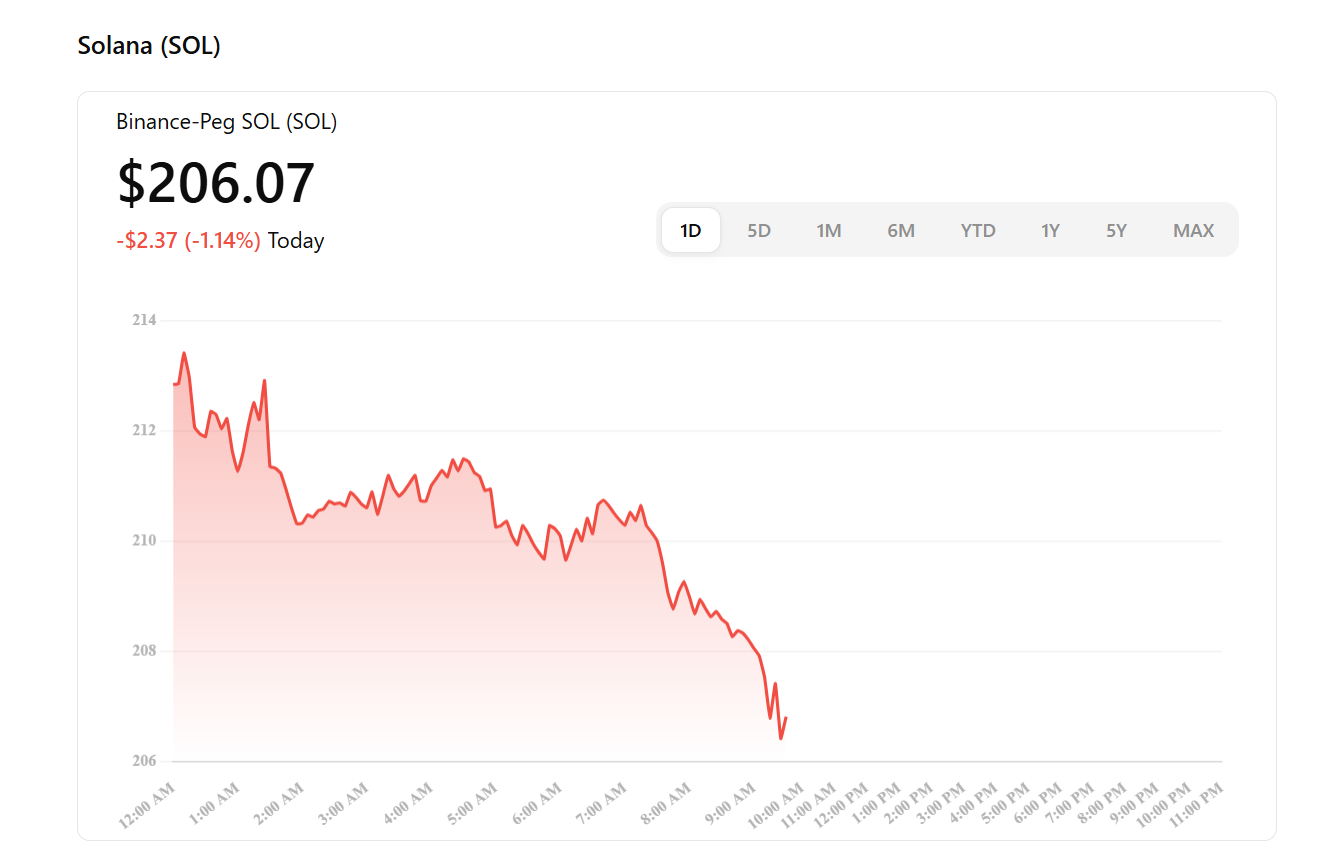
Task: Click the 210 y-axis label
Action: 145,541
